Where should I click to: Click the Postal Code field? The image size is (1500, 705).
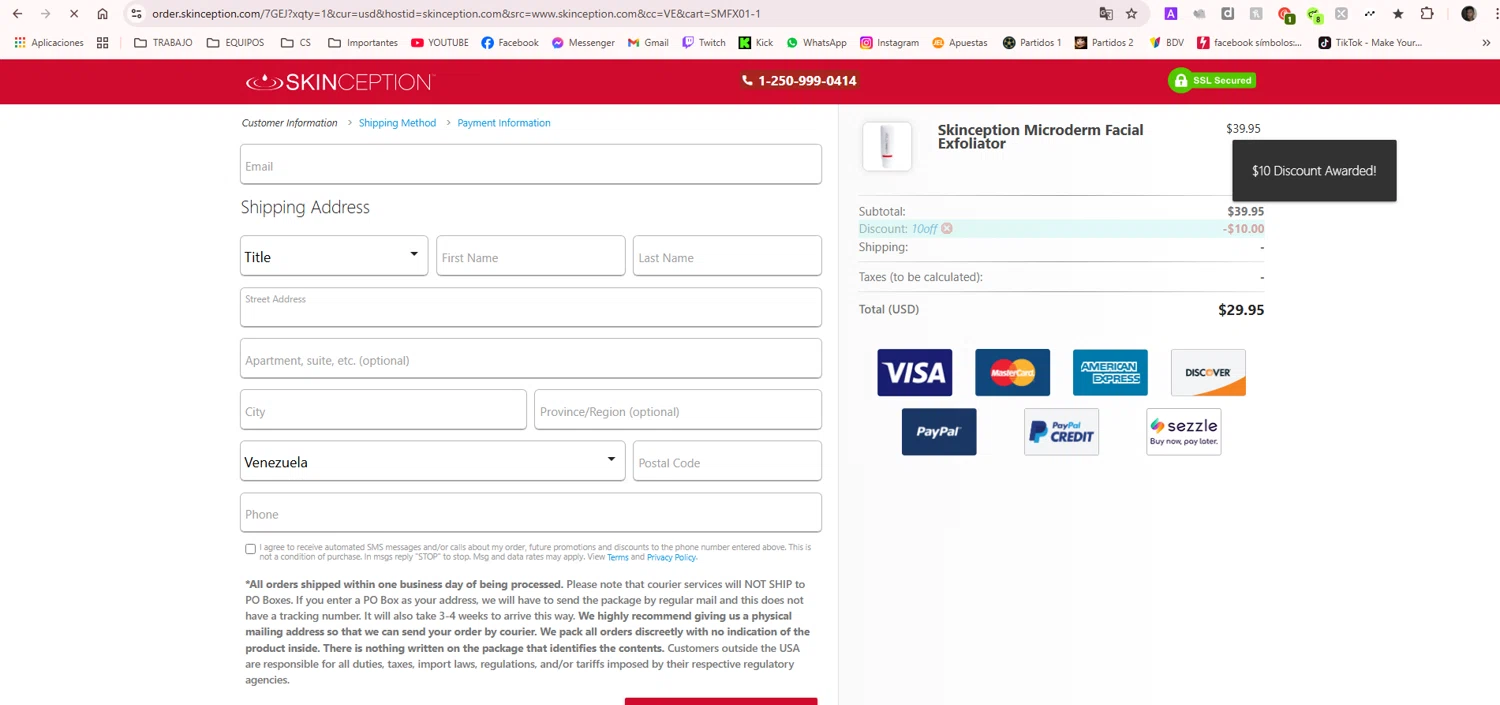[x=727, y=462]
